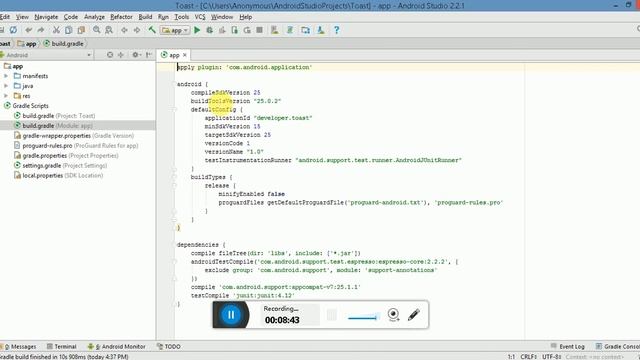Click the Sync Project with Gradle icon

[290, 30]
